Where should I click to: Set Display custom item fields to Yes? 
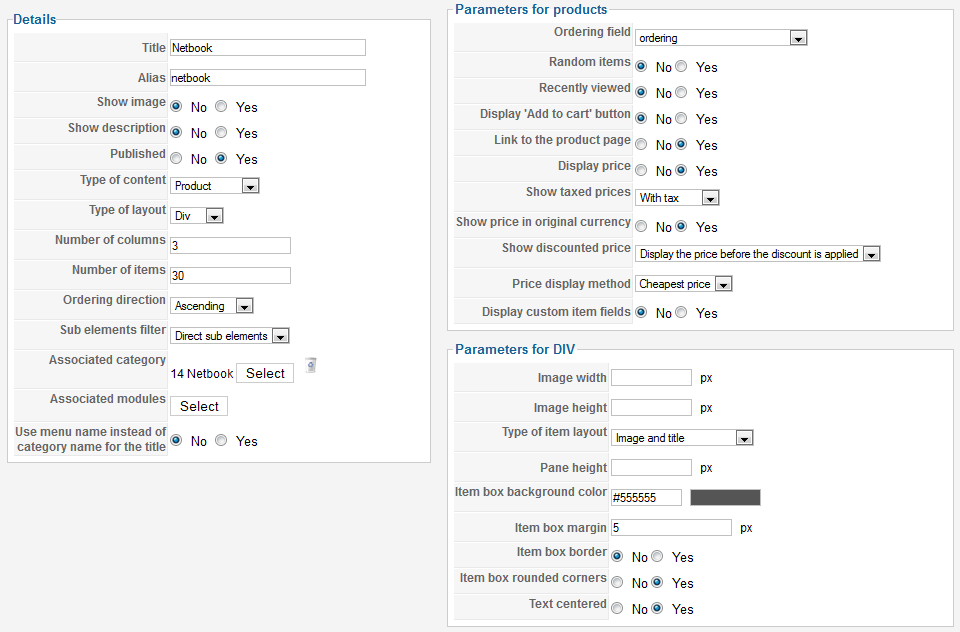(x=681, y=312)
